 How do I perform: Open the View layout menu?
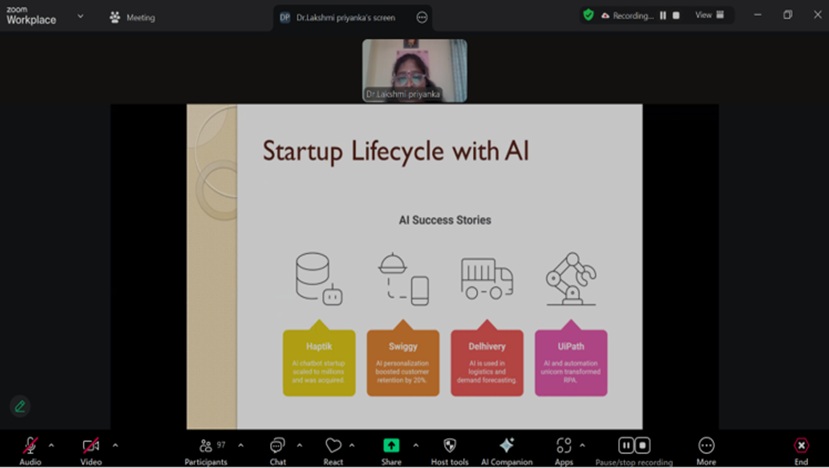709,15
